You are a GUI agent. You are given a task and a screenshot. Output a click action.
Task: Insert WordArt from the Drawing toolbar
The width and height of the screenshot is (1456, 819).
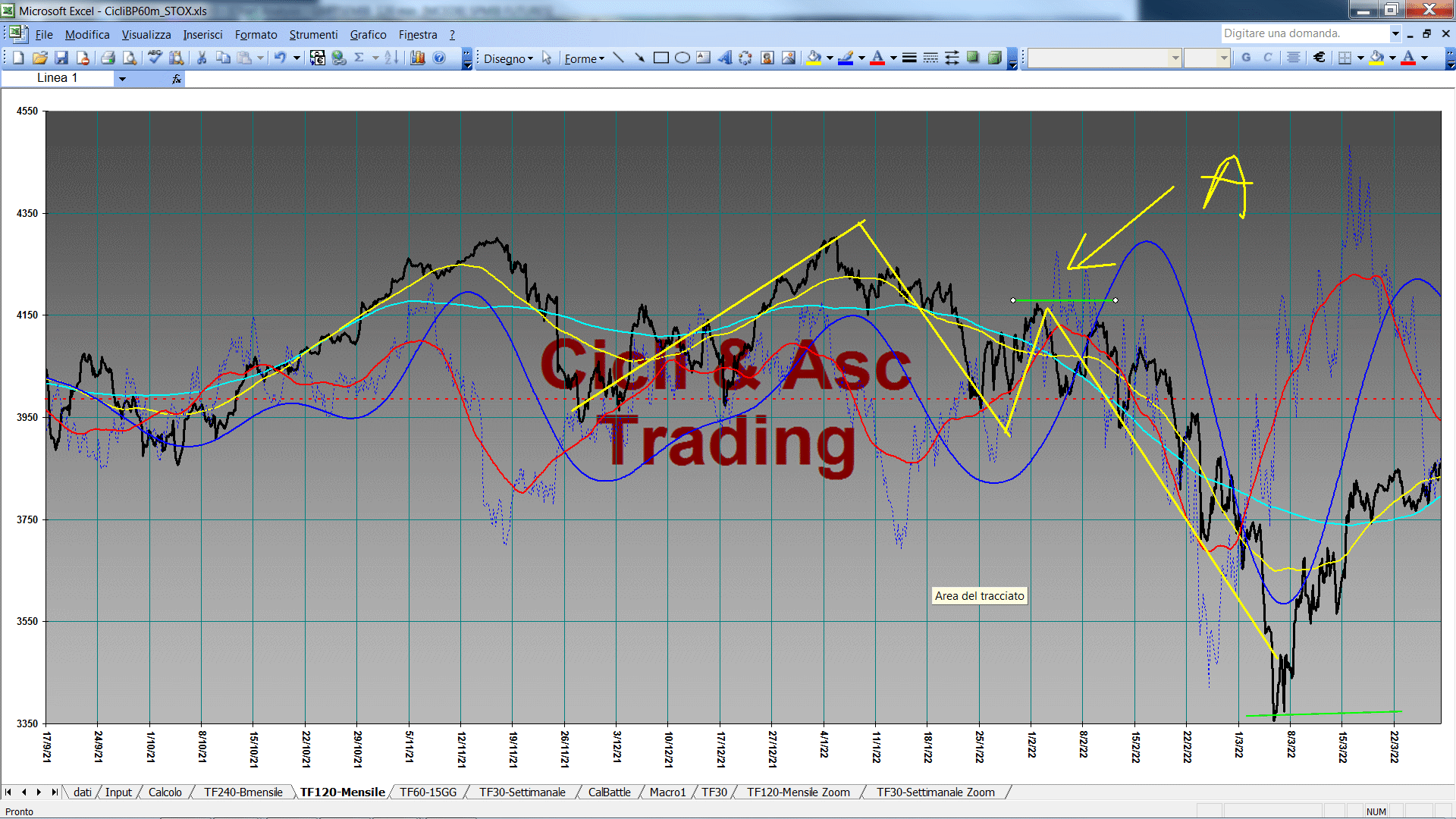coord(724,58)
